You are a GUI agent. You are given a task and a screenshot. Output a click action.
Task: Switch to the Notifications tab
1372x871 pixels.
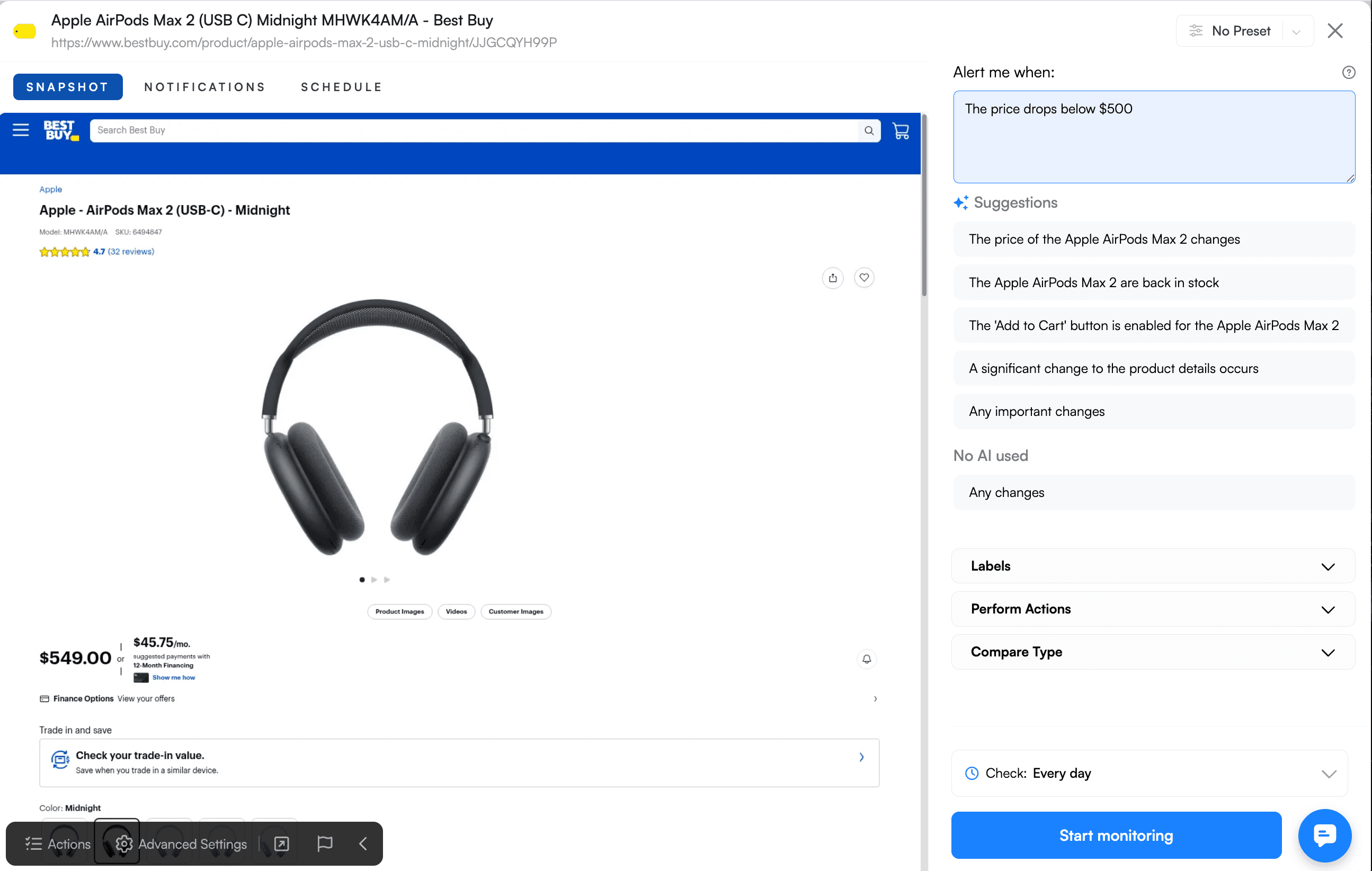coord(205,87)
